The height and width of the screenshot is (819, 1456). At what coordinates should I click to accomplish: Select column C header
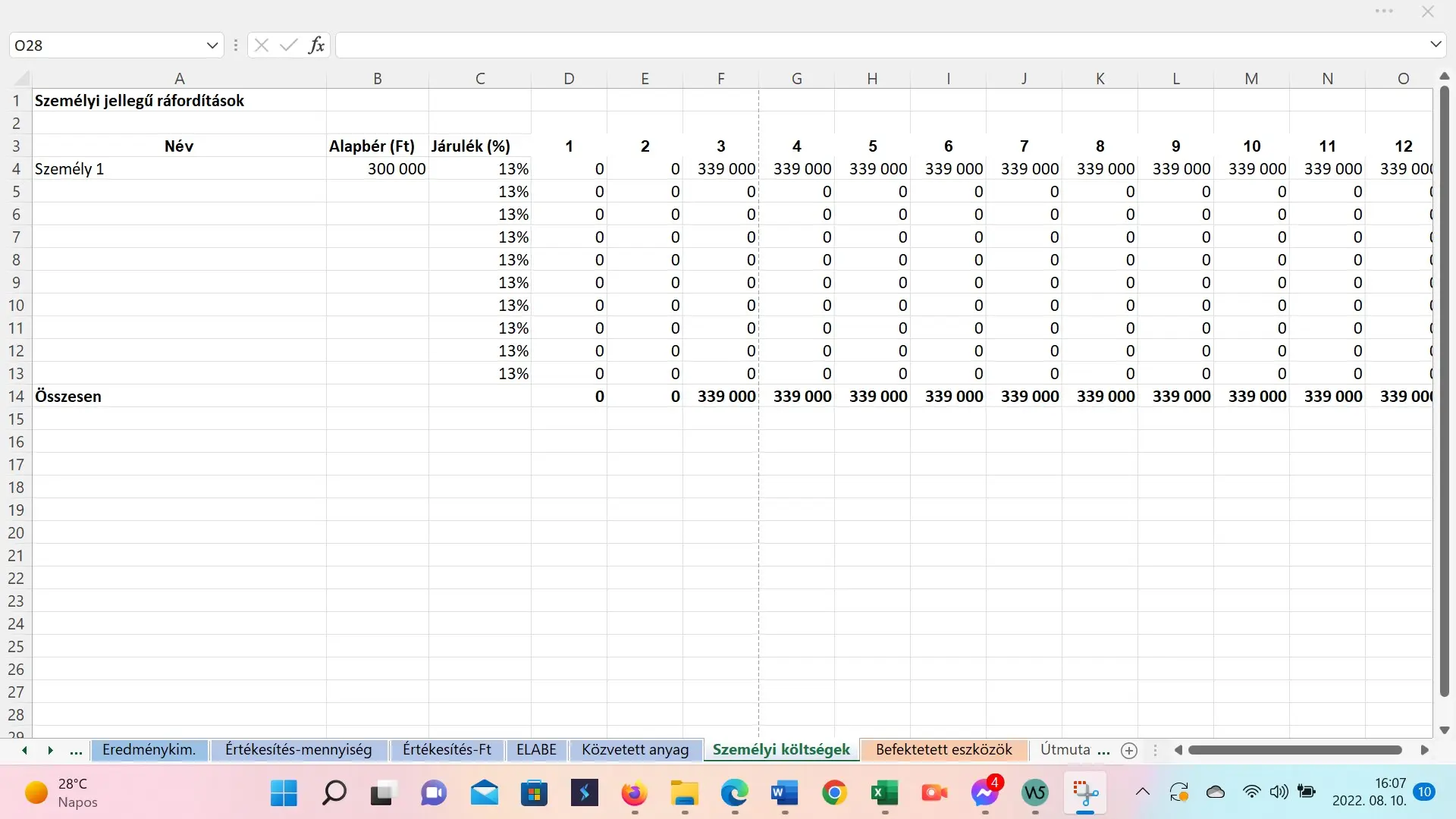pos(479,79)
